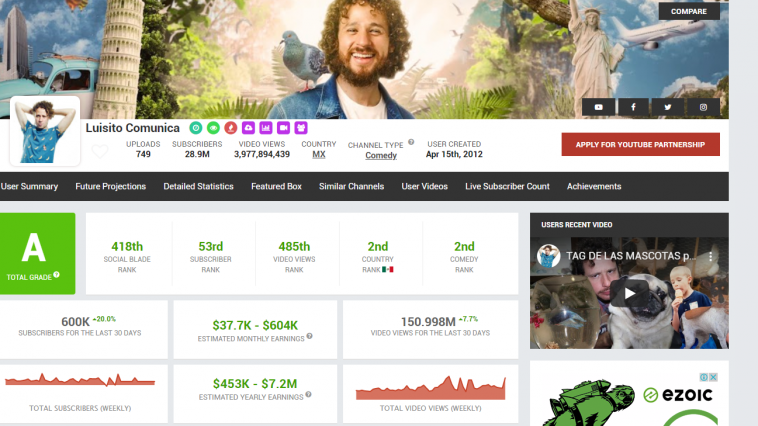Click the ad info icon on Ezoic ad

pos(704,377)
